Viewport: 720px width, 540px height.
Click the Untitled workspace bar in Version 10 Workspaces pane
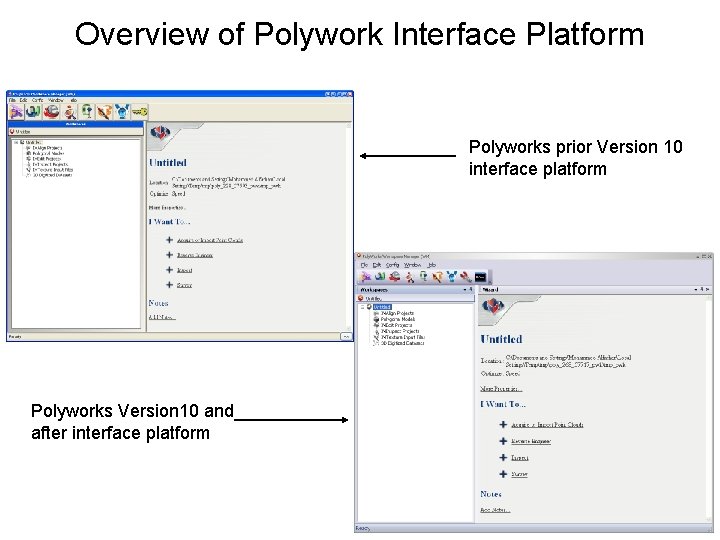416,298
